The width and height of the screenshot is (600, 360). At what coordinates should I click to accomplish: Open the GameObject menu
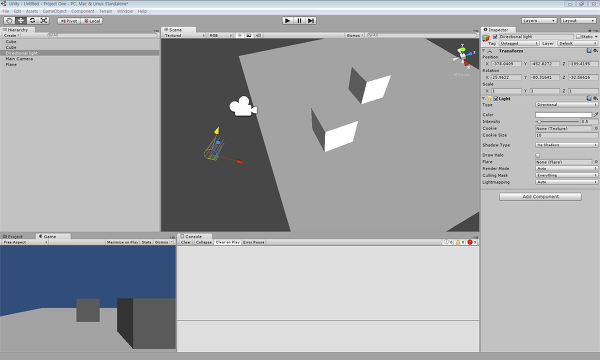point(54,11)
